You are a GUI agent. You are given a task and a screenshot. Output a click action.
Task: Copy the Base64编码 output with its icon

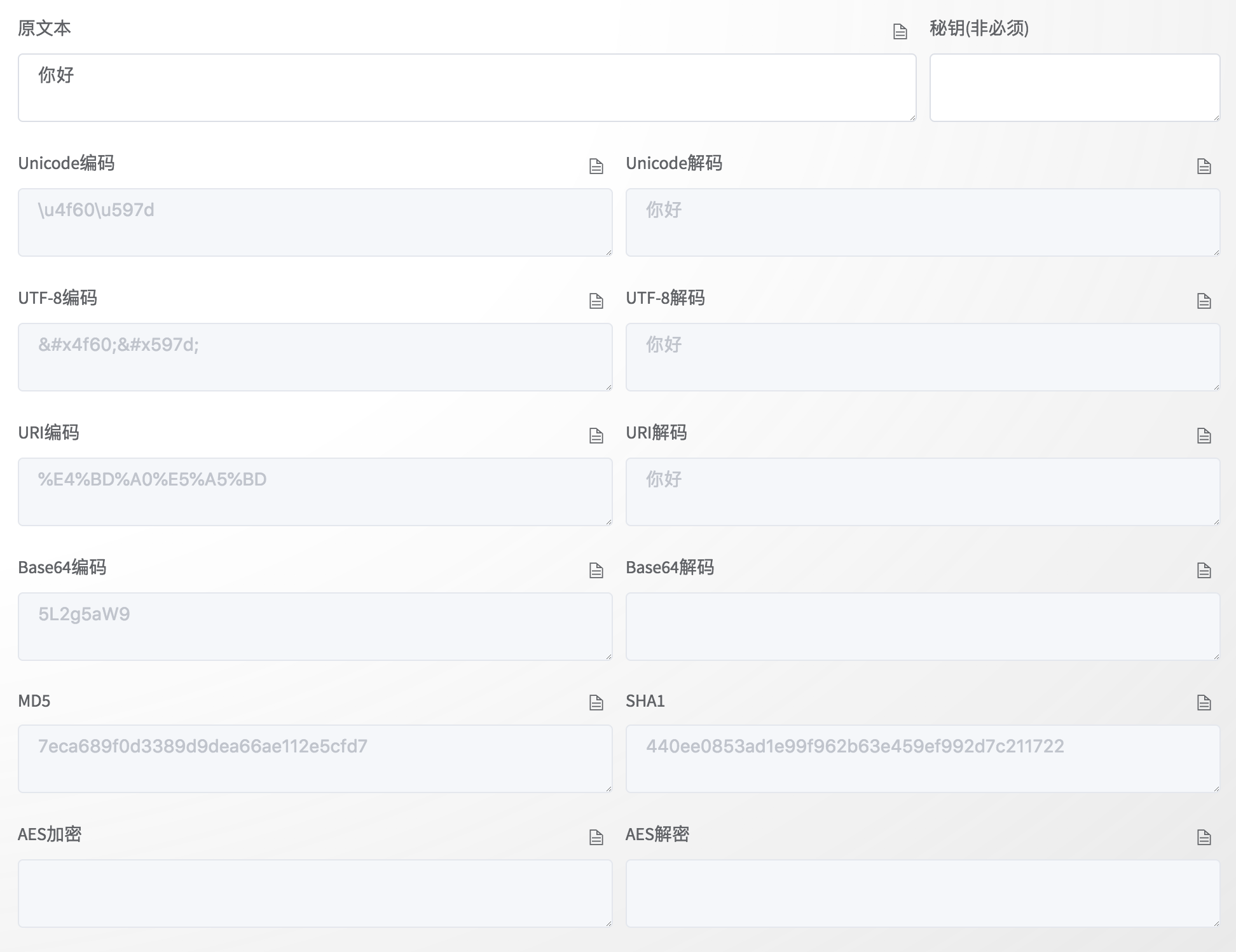[596, 571]
